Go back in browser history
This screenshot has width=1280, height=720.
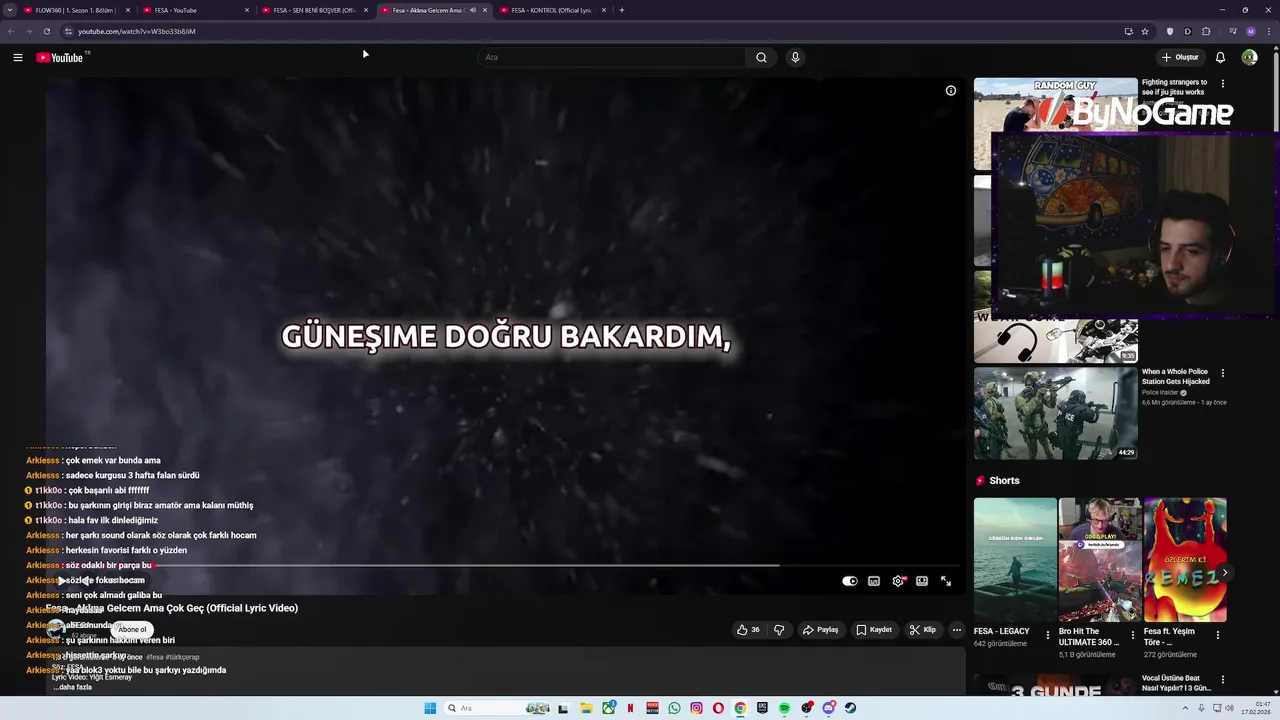[11, 31]
